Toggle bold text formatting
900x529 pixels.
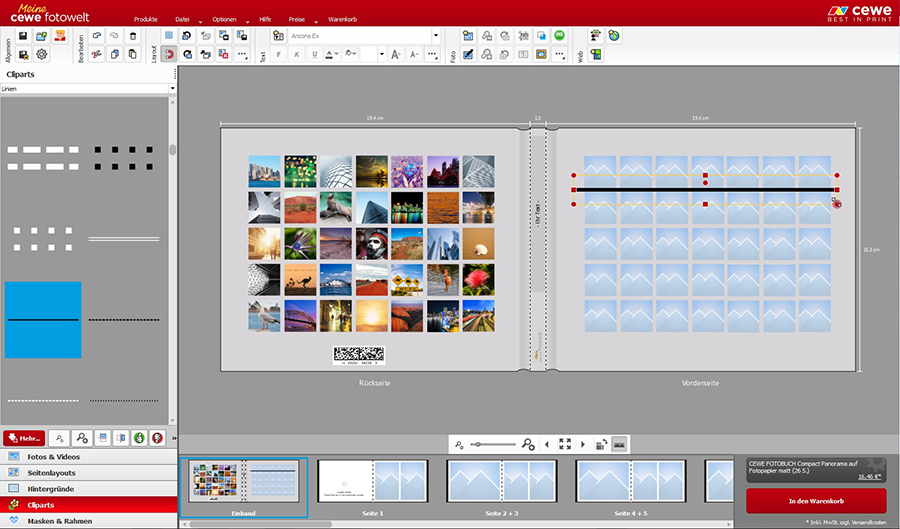click(x=279, y=54)
